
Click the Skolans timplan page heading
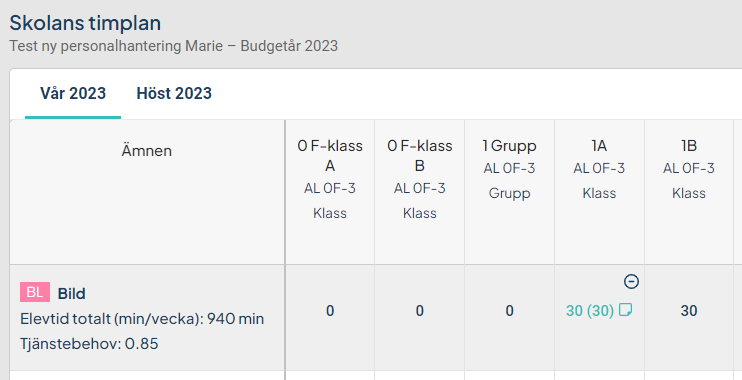click(x=85, y=23)
